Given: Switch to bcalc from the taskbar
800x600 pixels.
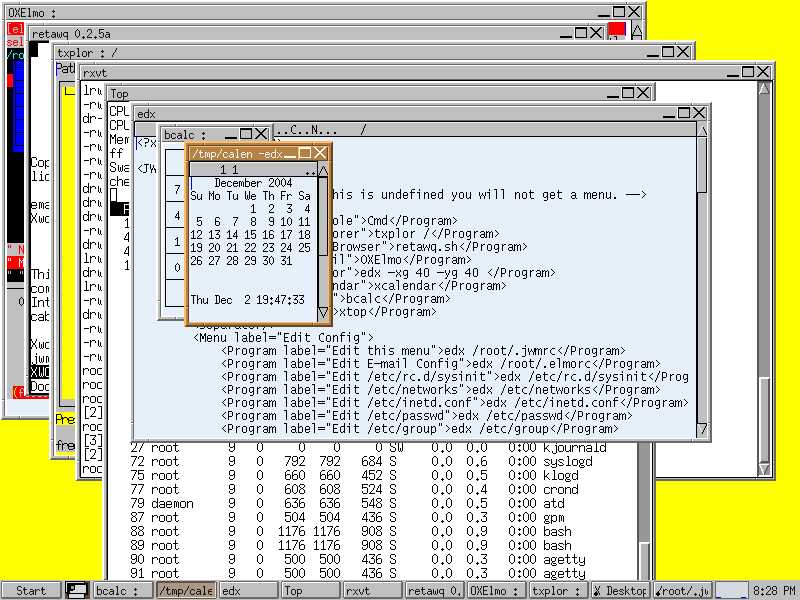Looking at the screenshot, I should (x=122, y=590).
